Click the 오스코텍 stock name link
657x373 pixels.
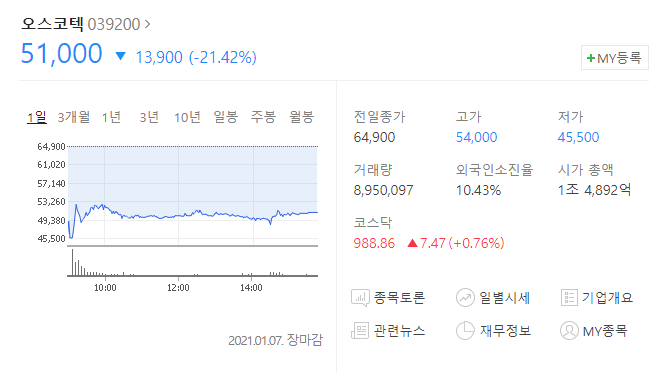(x=52, y=24)
